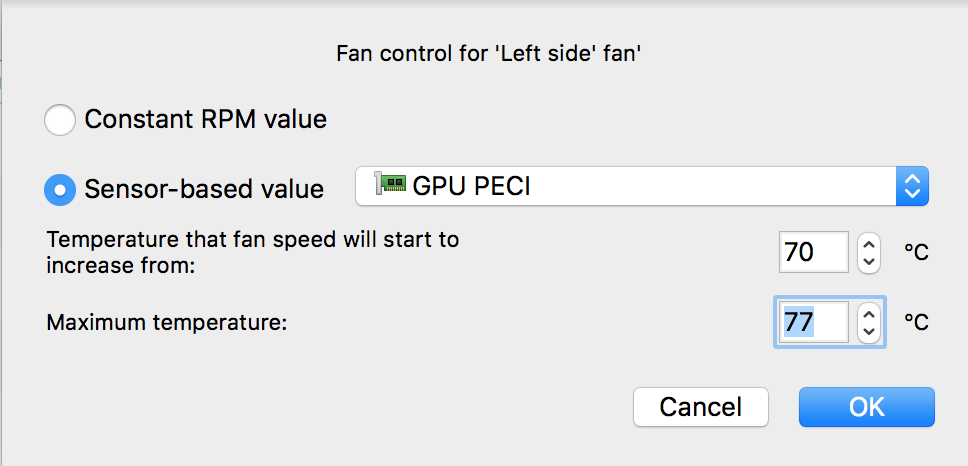
Task: Click the °C unit next to maximum temperature
Action: [916, 322]
